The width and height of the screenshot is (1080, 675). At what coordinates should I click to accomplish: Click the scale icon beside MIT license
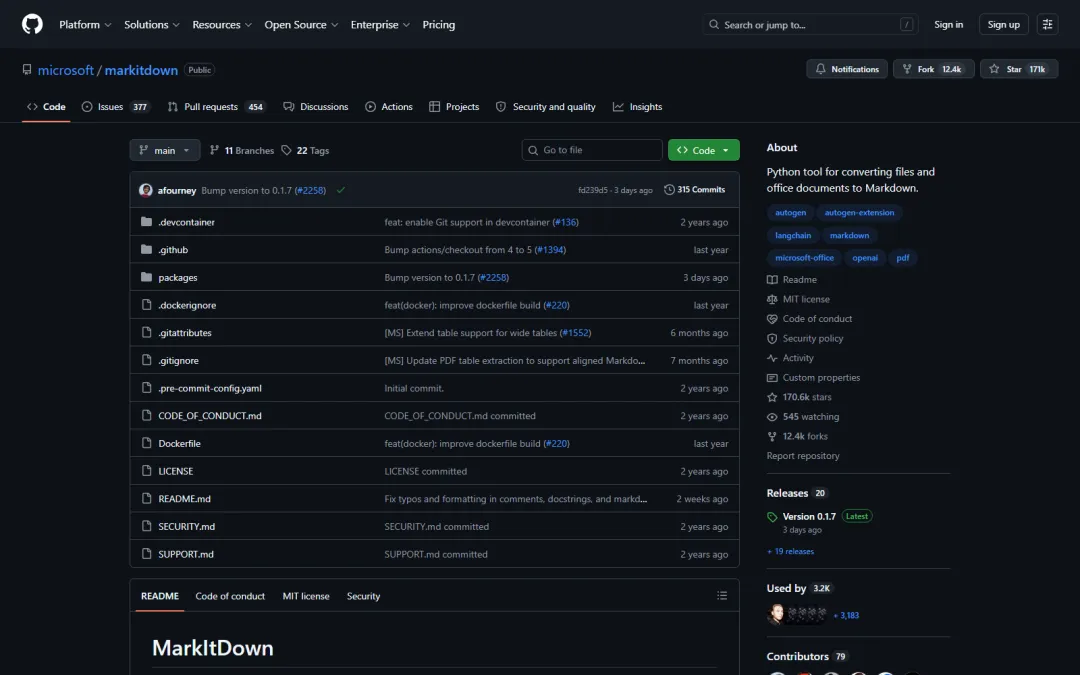point(772,299)
